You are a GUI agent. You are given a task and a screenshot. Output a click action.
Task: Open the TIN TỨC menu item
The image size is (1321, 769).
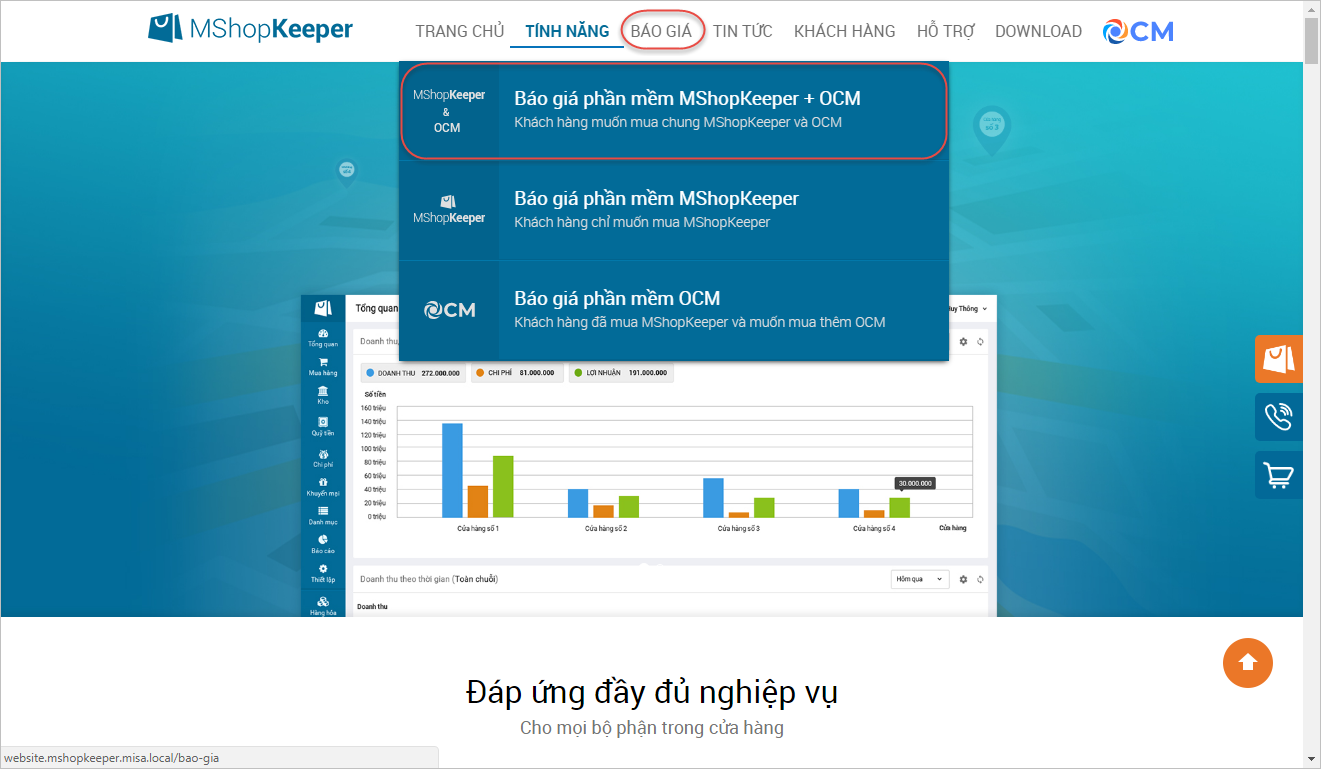[743, 31]
